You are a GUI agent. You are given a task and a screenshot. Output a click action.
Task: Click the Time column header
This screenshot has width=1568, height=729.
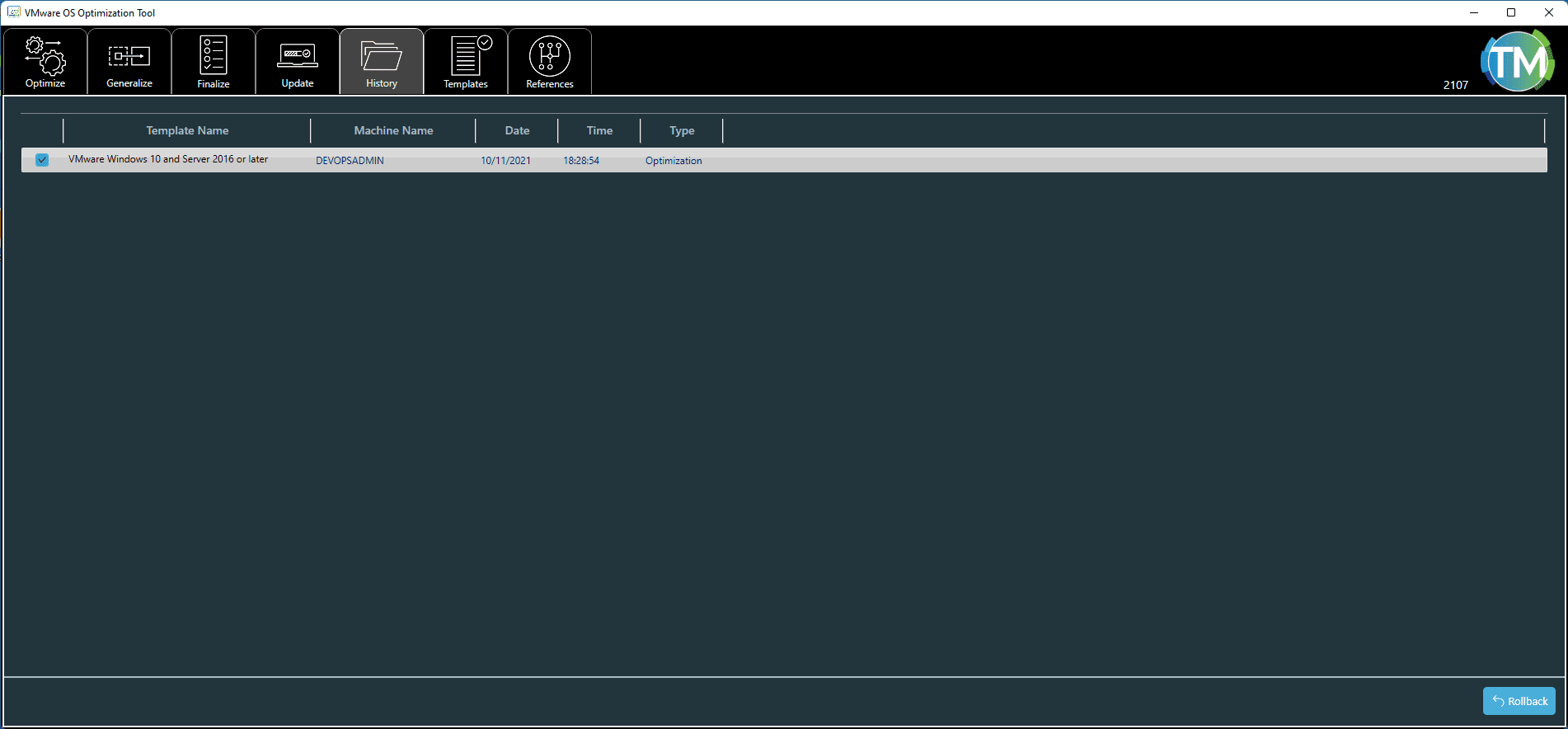599,130
